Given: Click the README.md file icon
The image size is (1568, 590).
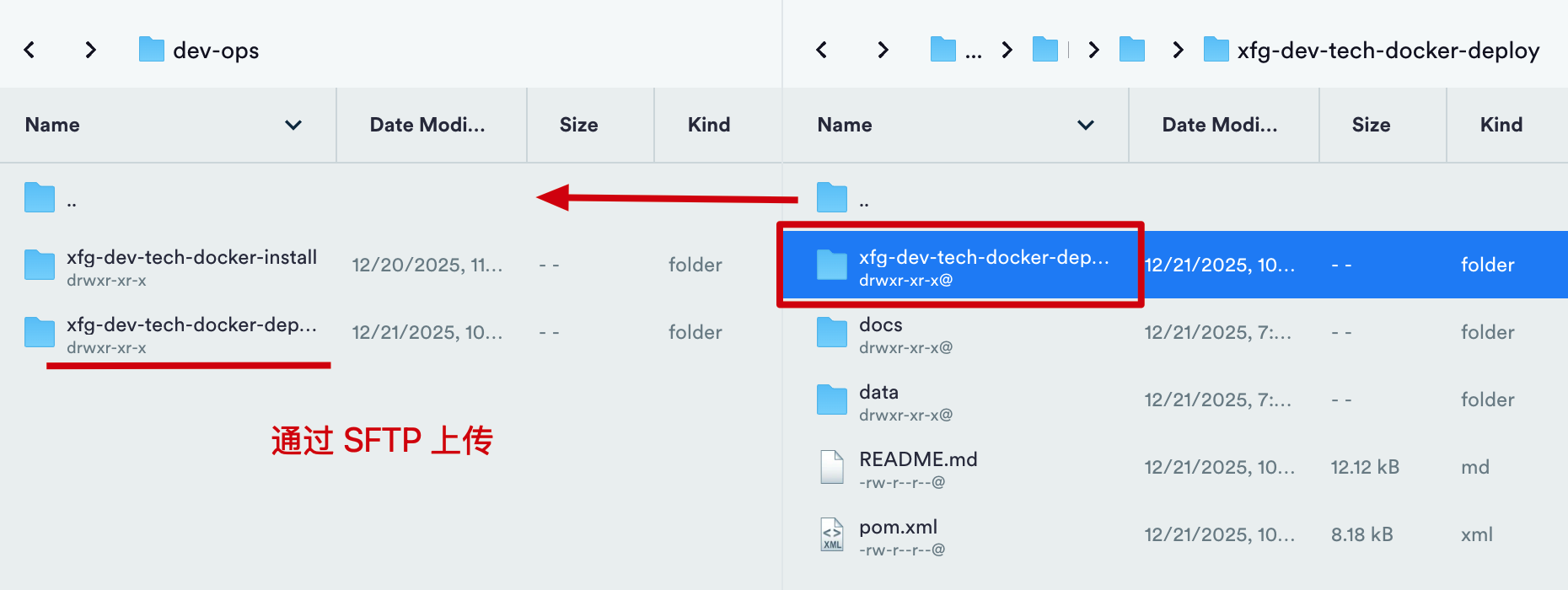Looking at the screenshot, I should point(832,467).
